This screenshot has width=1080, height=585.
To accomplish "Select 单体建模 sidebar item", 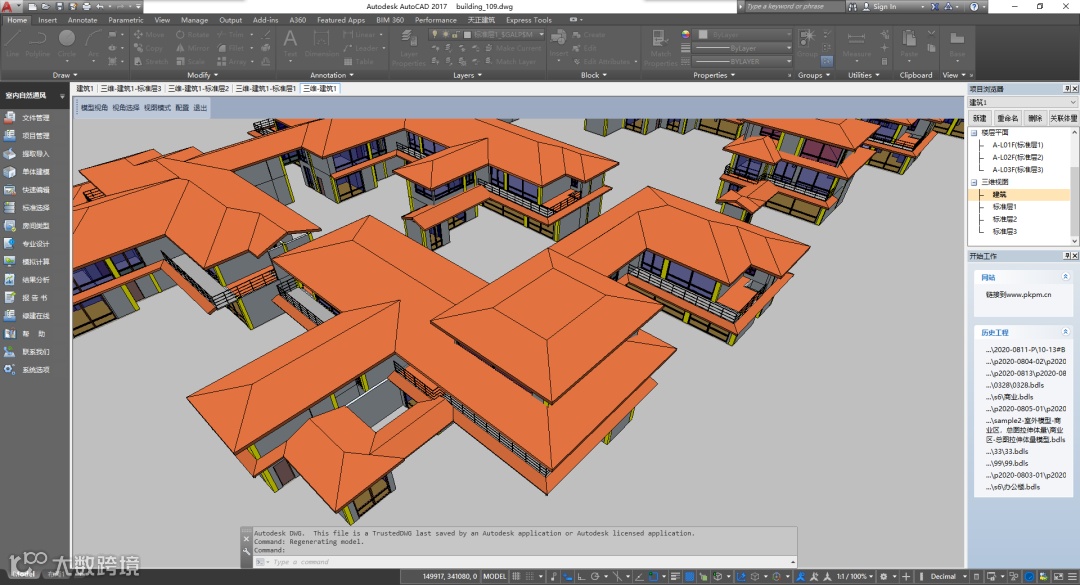I will coord(28,172).
